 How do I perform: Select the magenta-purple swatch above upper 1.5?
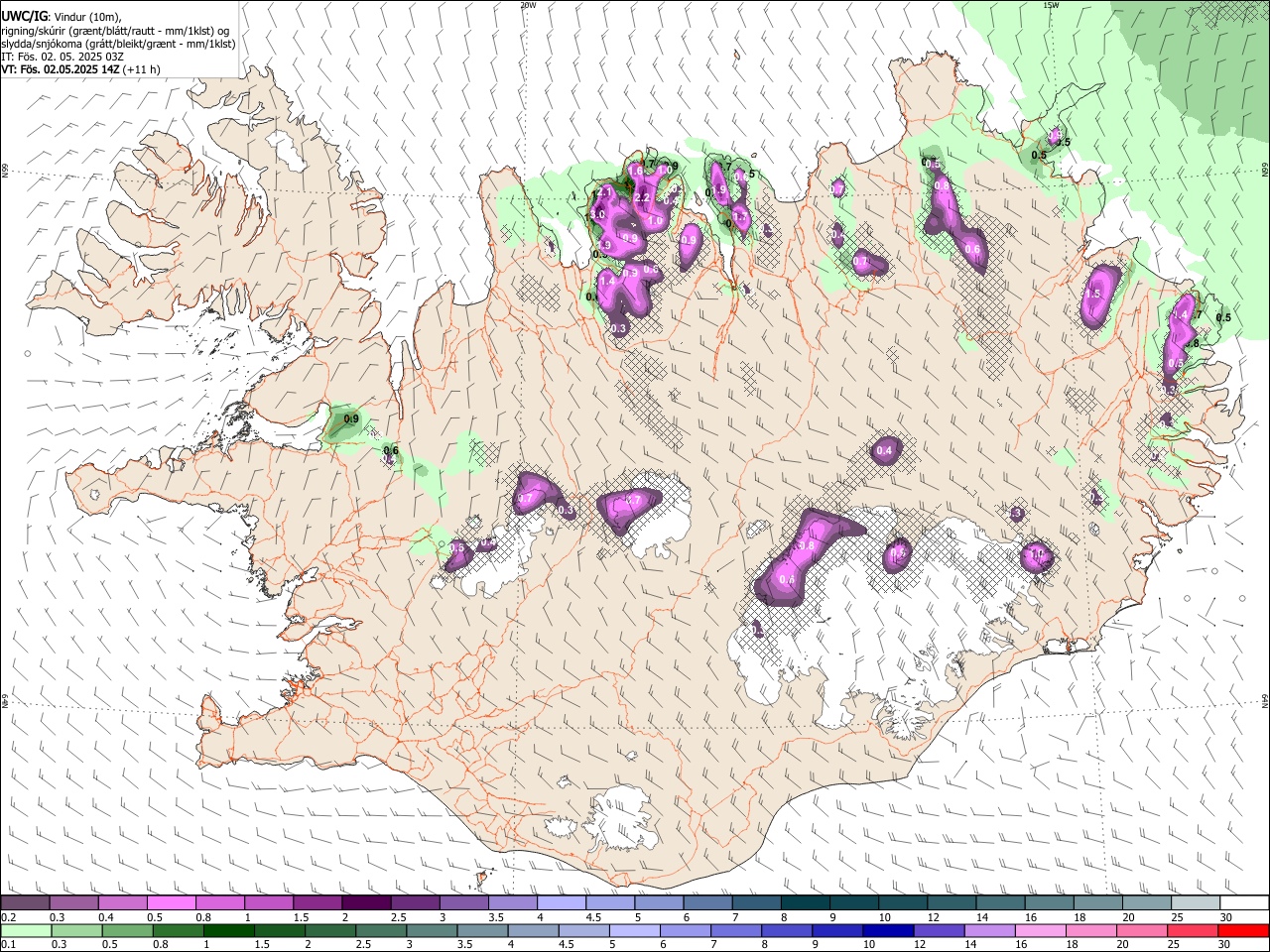pyautogui.click(x=317, y=902)
